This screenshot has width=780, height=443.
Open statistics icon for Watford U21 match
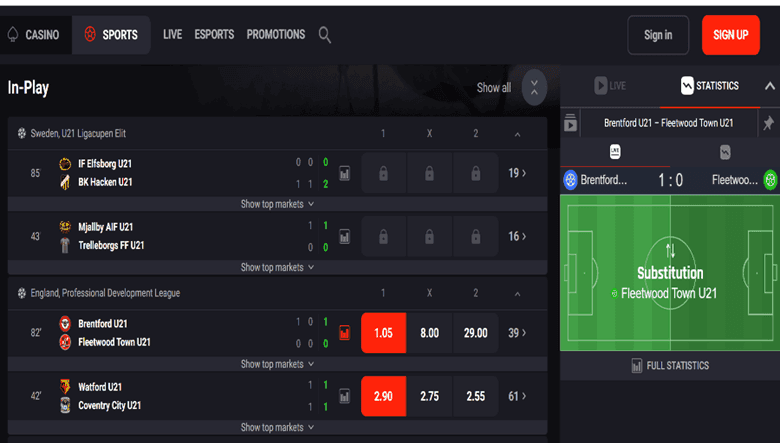[x=344, y=396]
